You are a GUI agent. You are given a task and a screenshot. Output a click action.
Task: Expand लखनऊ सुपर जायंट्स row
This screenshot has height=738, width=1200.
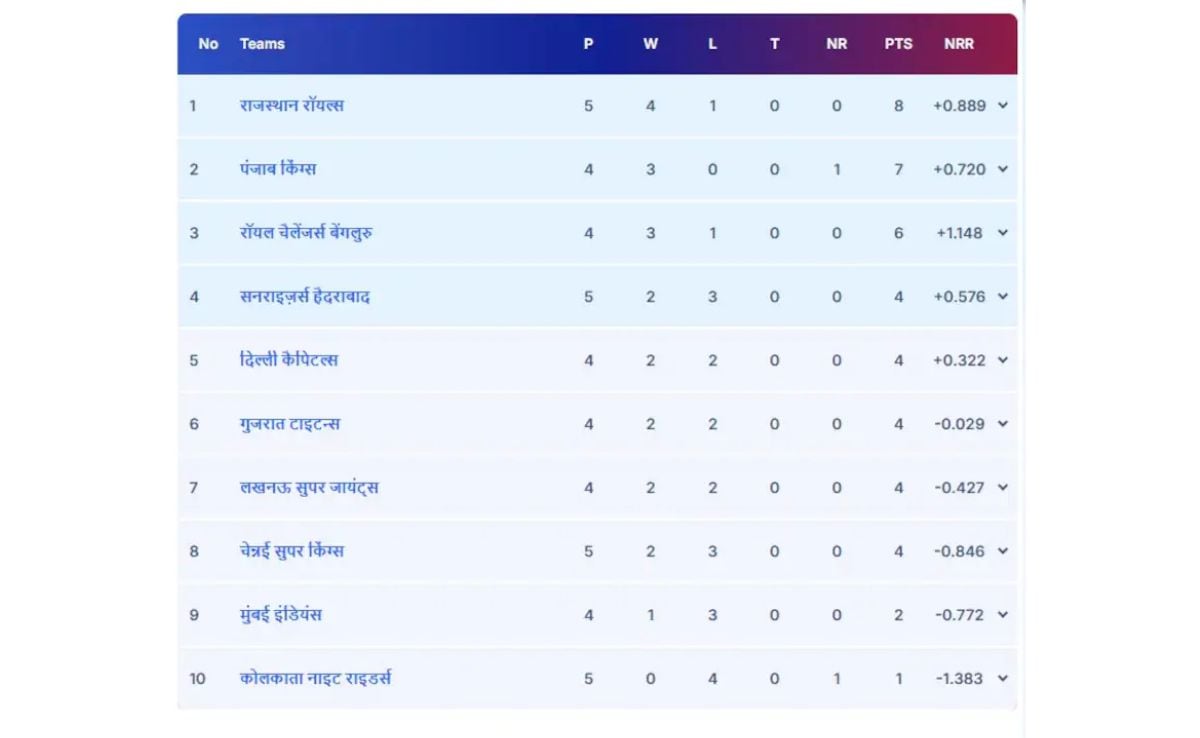tap(1003, 487)
